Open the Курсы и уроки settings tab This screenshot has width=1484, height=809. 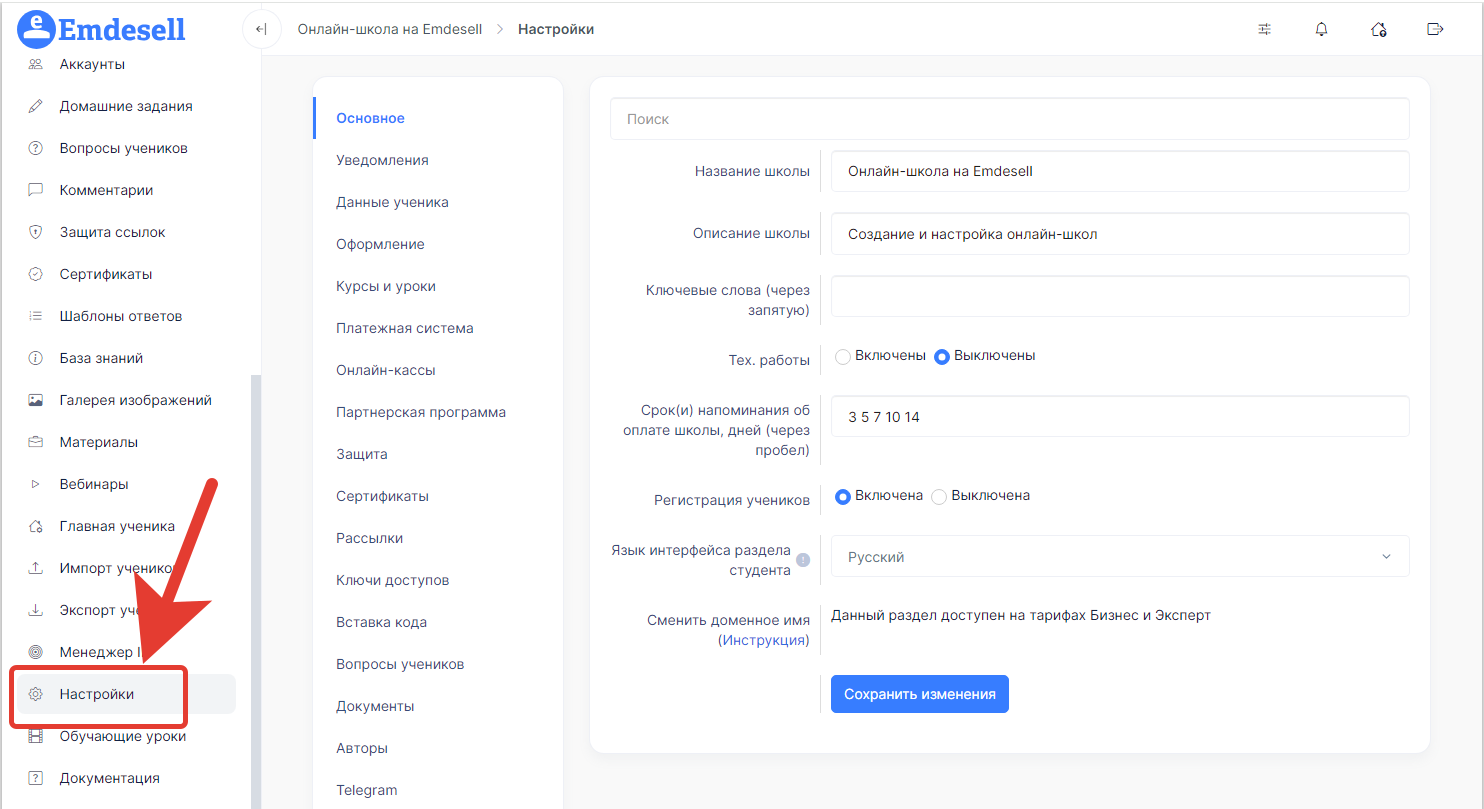tap(386, 286)
